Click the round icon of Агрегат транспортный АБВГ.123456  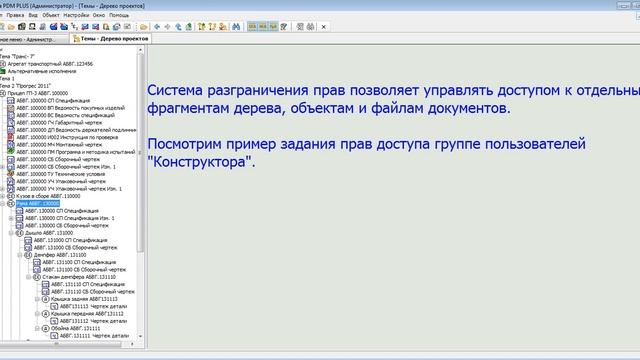coord(3,64)
